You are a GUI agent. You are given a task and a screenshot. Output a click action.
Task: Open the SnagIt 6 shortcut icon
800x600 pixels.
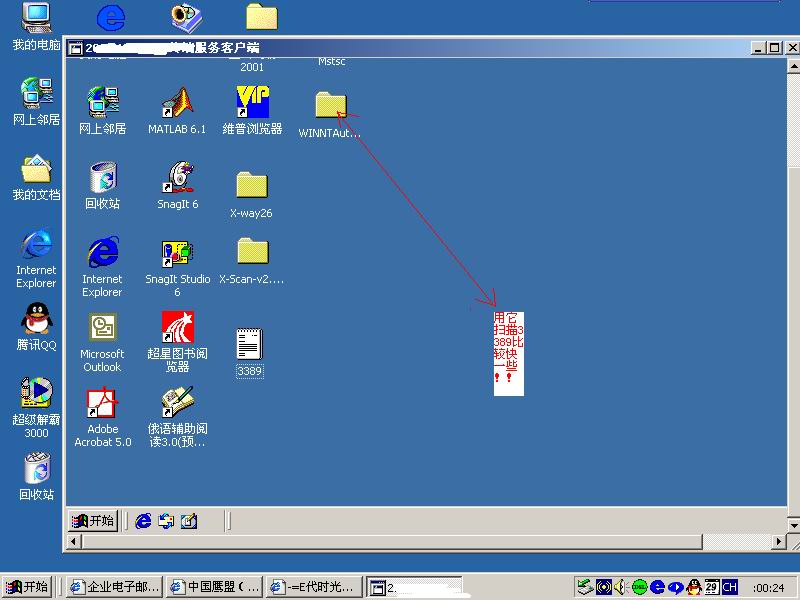177,178
